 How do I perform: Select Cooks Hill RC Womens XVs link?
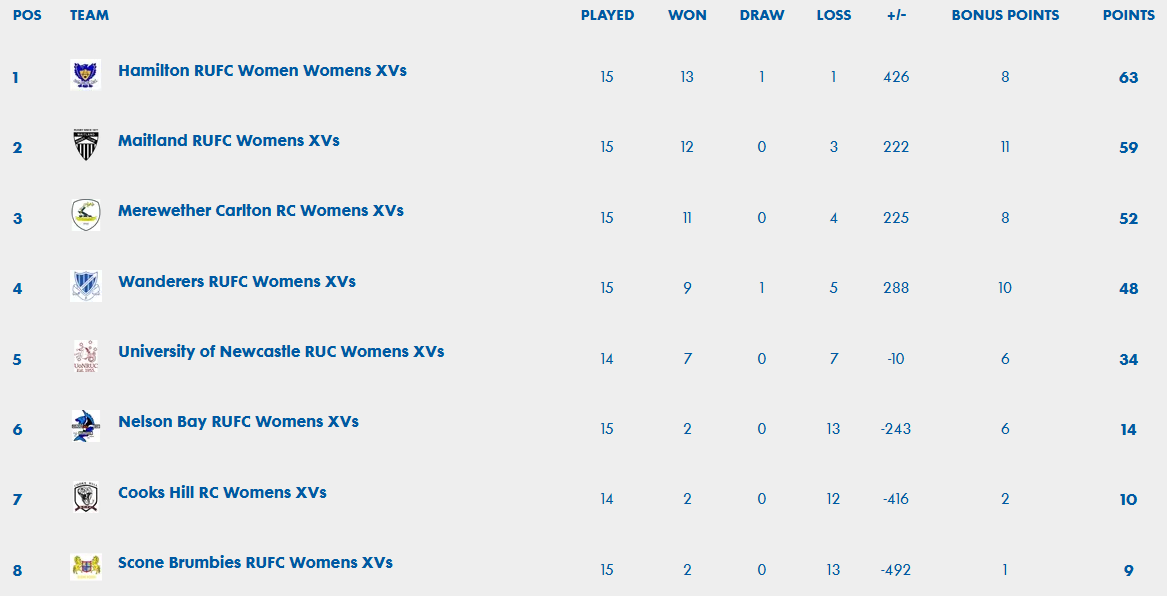(x=222, y=493)
